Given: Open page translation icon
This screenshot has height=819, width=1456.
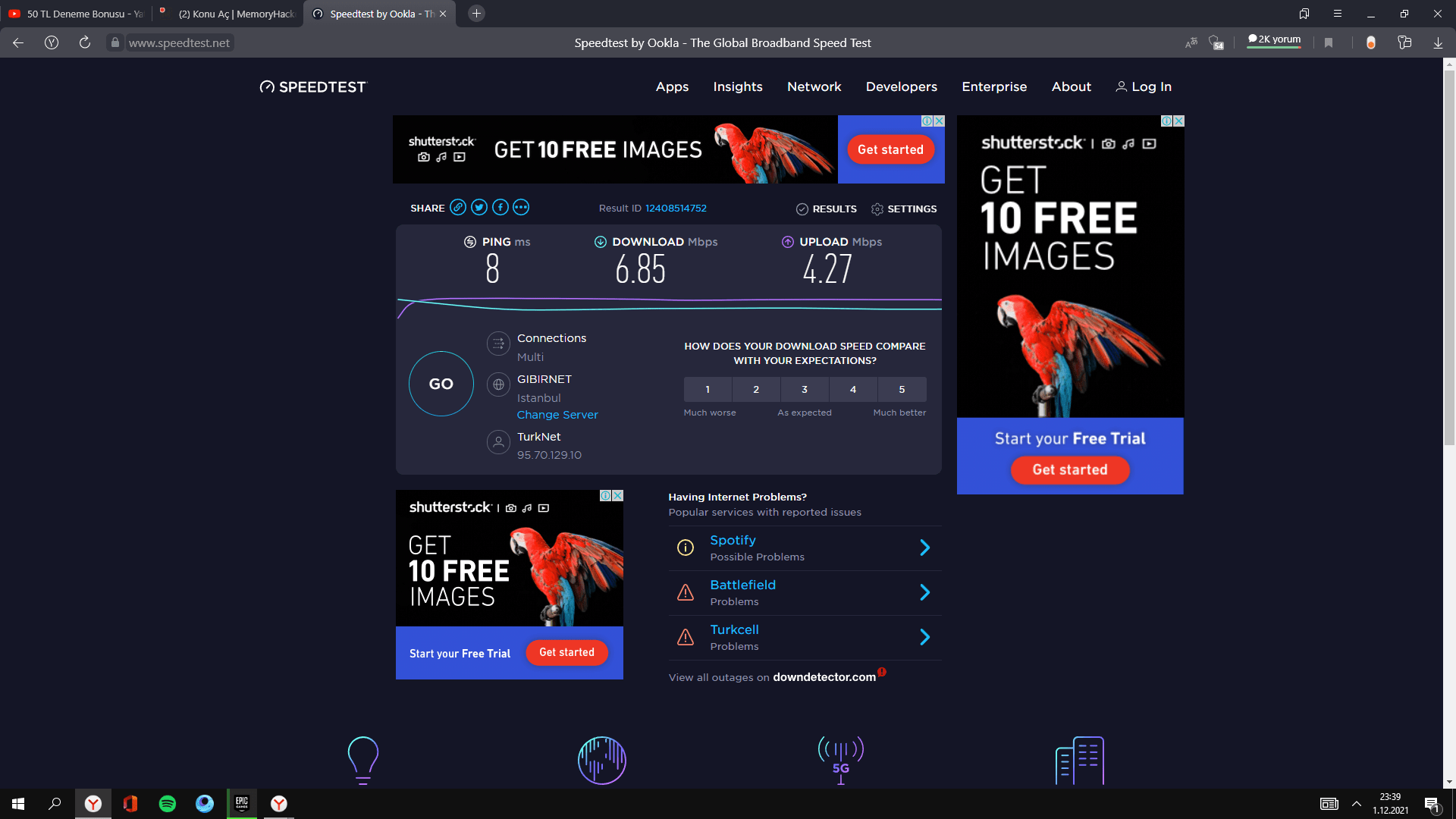Looking at the screenshot, I should click(1191, 43).
